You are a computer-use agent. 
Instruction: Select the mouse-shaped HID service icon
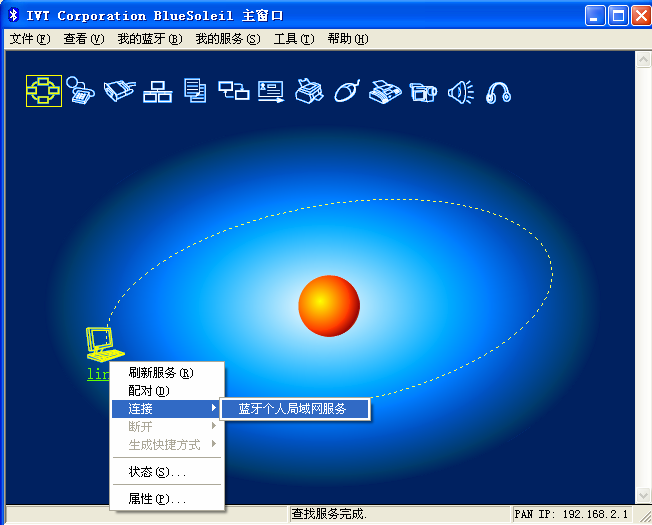click(346, 92)
